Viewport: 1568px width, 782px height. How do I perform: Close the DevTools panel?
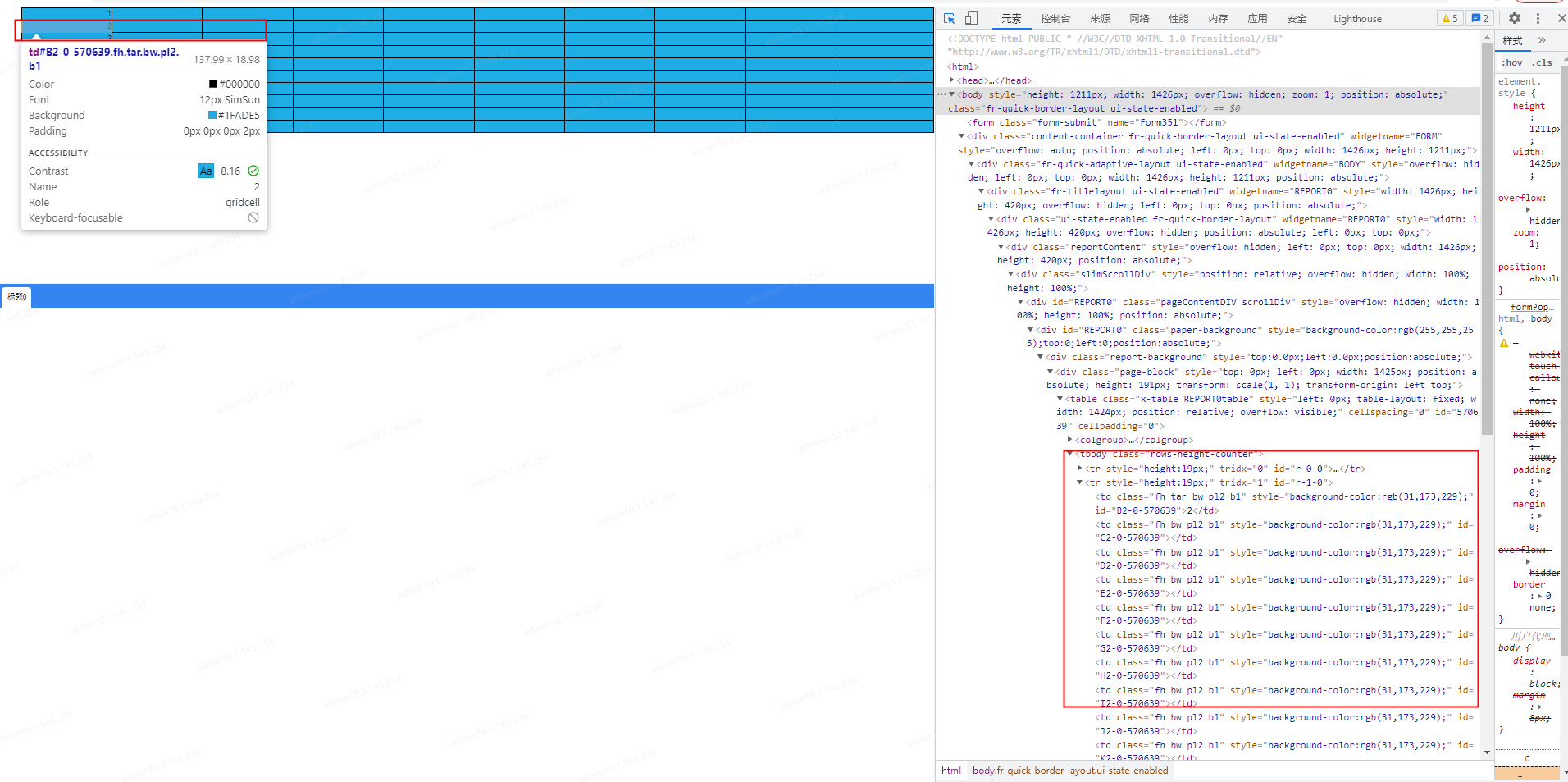point(1561,18)
